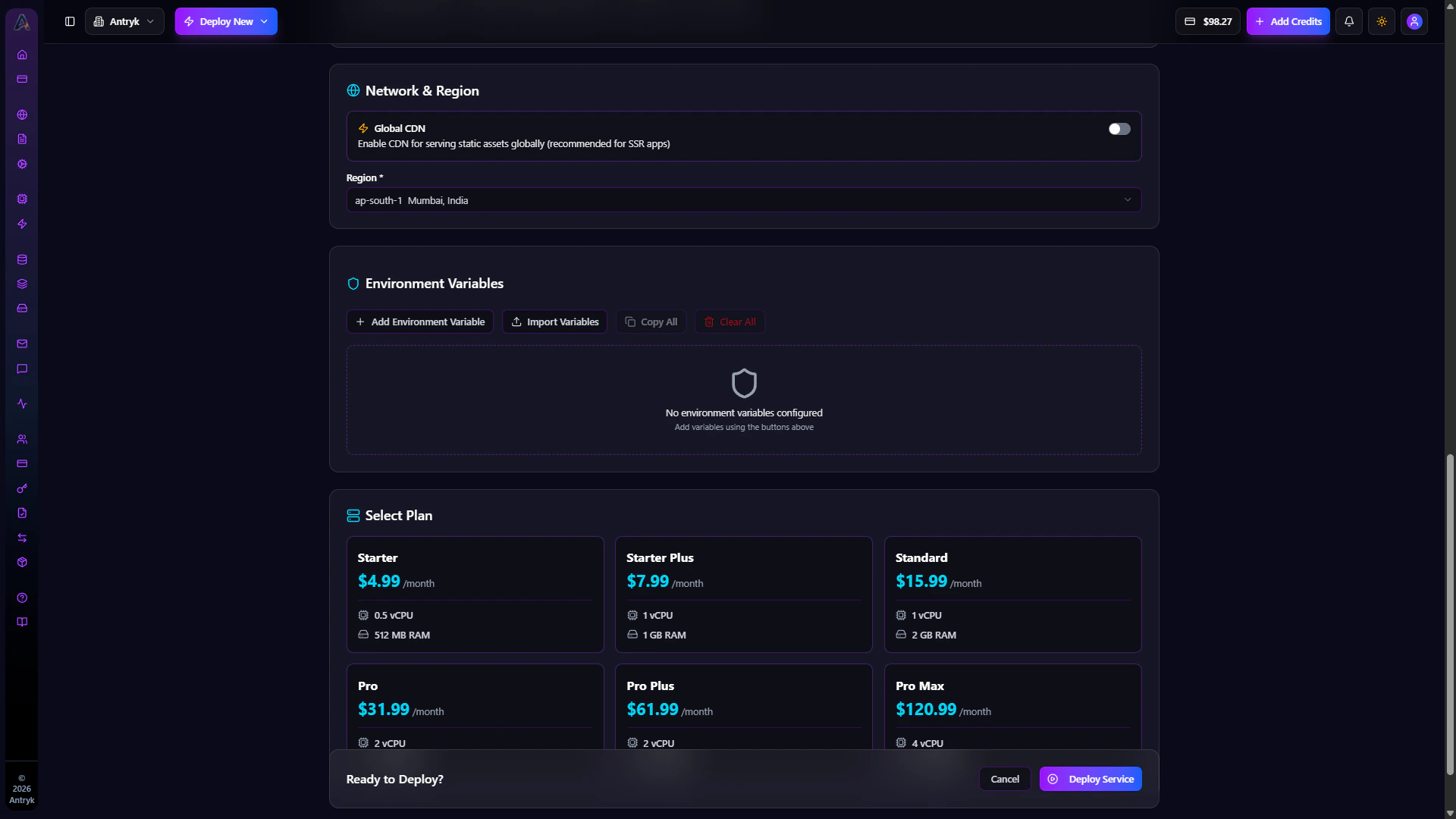Viewport: 1456px width, 819px height.
Task: Open the stacked layers icon in the sidebar
Action: pos(22,284)
